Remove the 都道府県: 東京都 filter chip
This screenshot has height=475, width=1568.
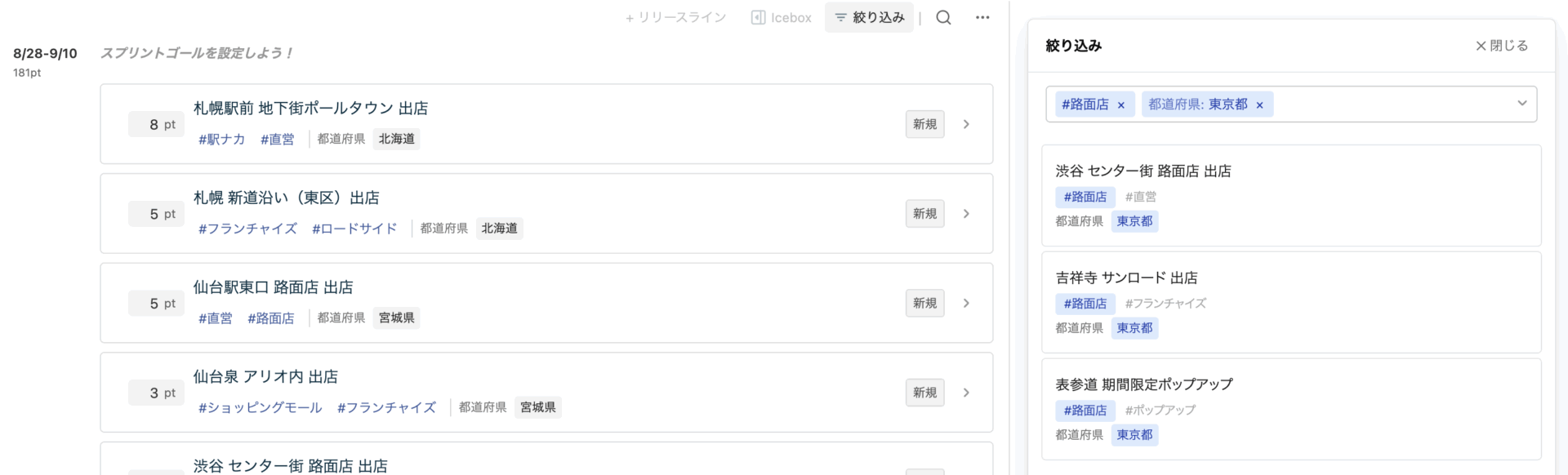[x=1259, y=105]
